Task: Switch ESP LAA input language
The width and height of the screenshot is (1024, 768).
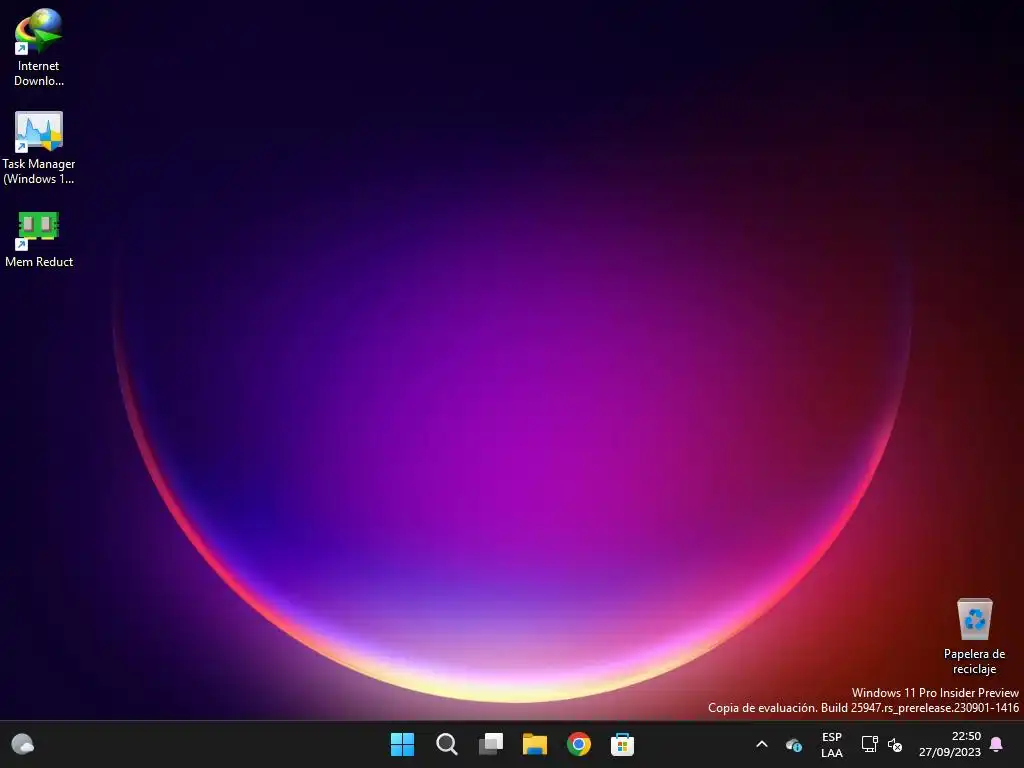Action: [831, 744]
